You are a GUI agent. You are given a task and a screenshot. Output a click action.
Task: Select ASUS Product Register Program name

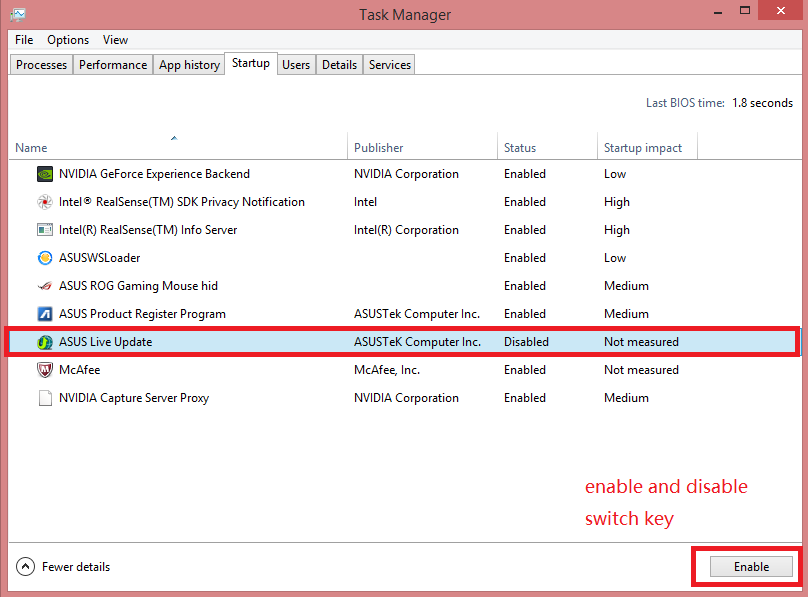tap(142, 314)
